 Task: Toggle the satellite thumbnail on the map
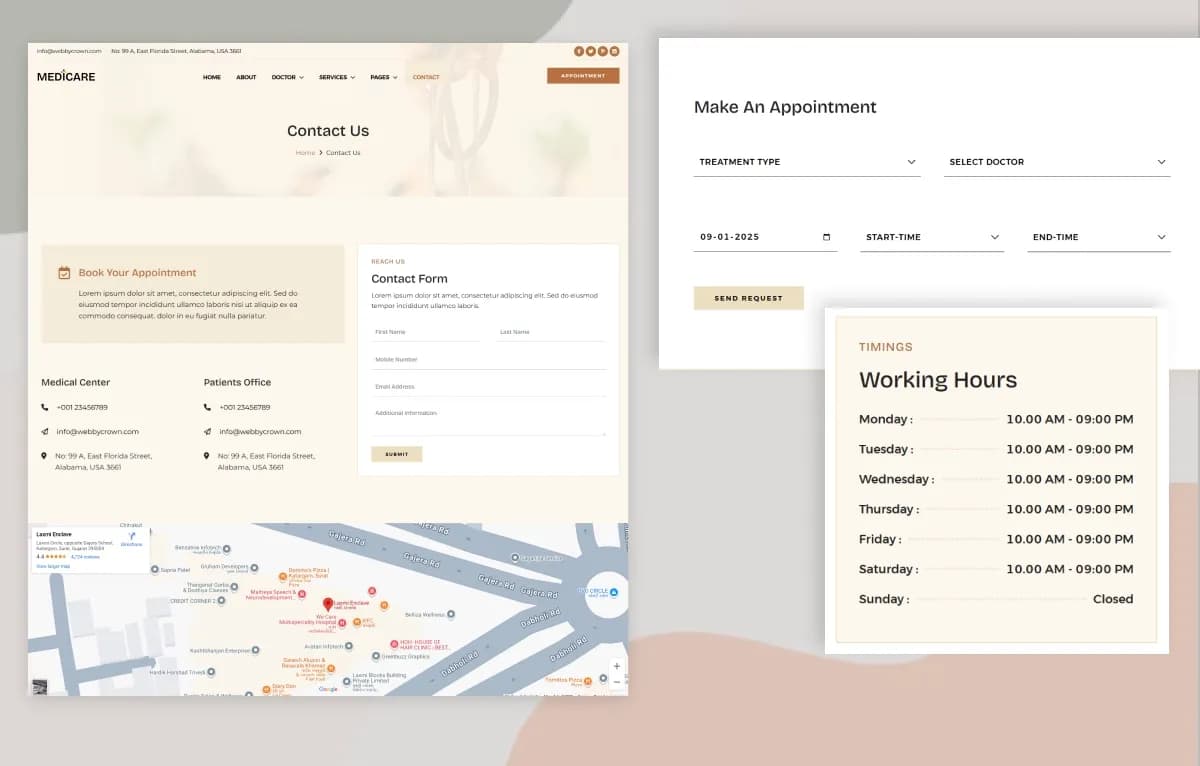pyautogui.click(x=40, y=686)
